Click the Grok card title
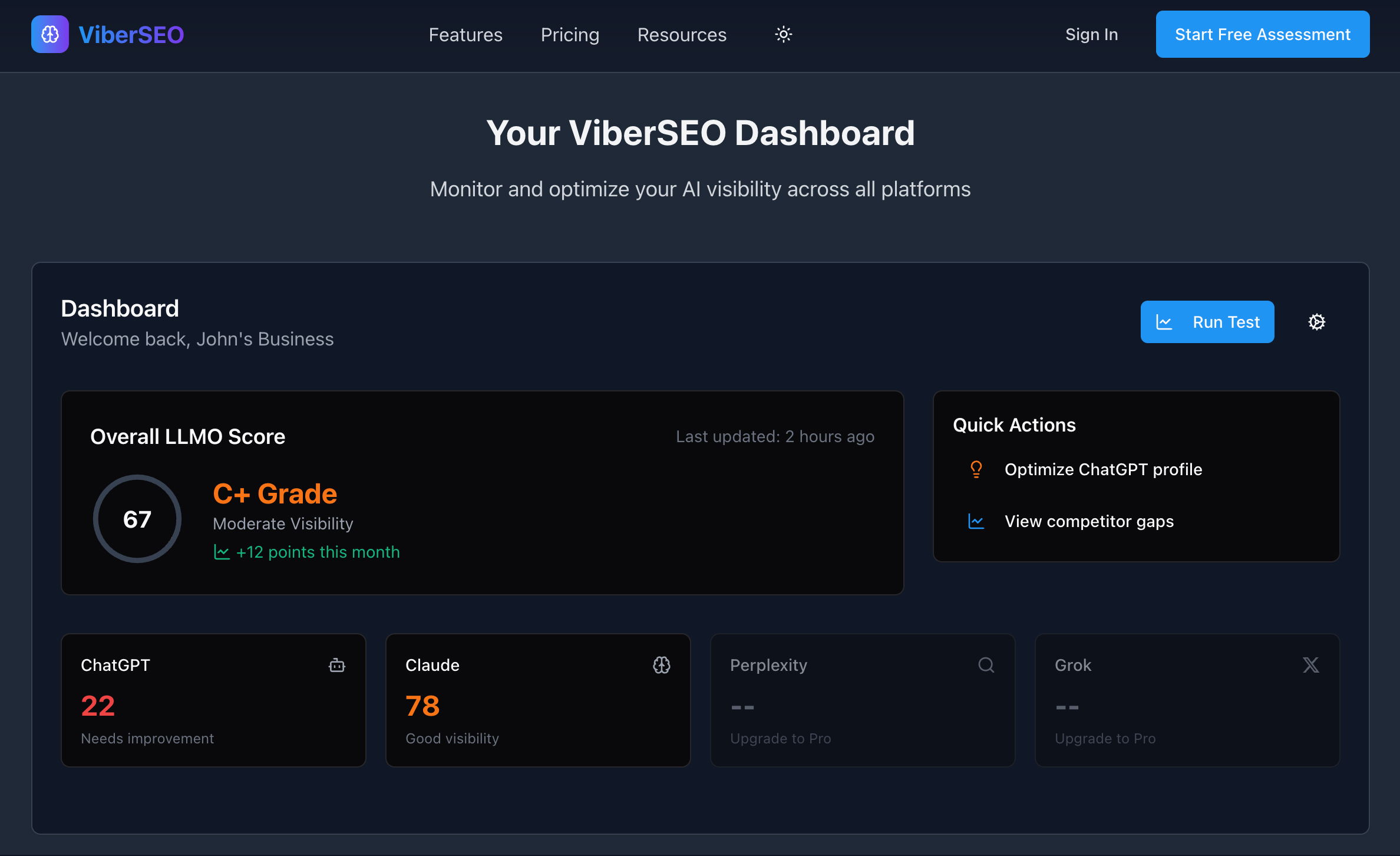Screen dimensions: 1400x856 1073,665
